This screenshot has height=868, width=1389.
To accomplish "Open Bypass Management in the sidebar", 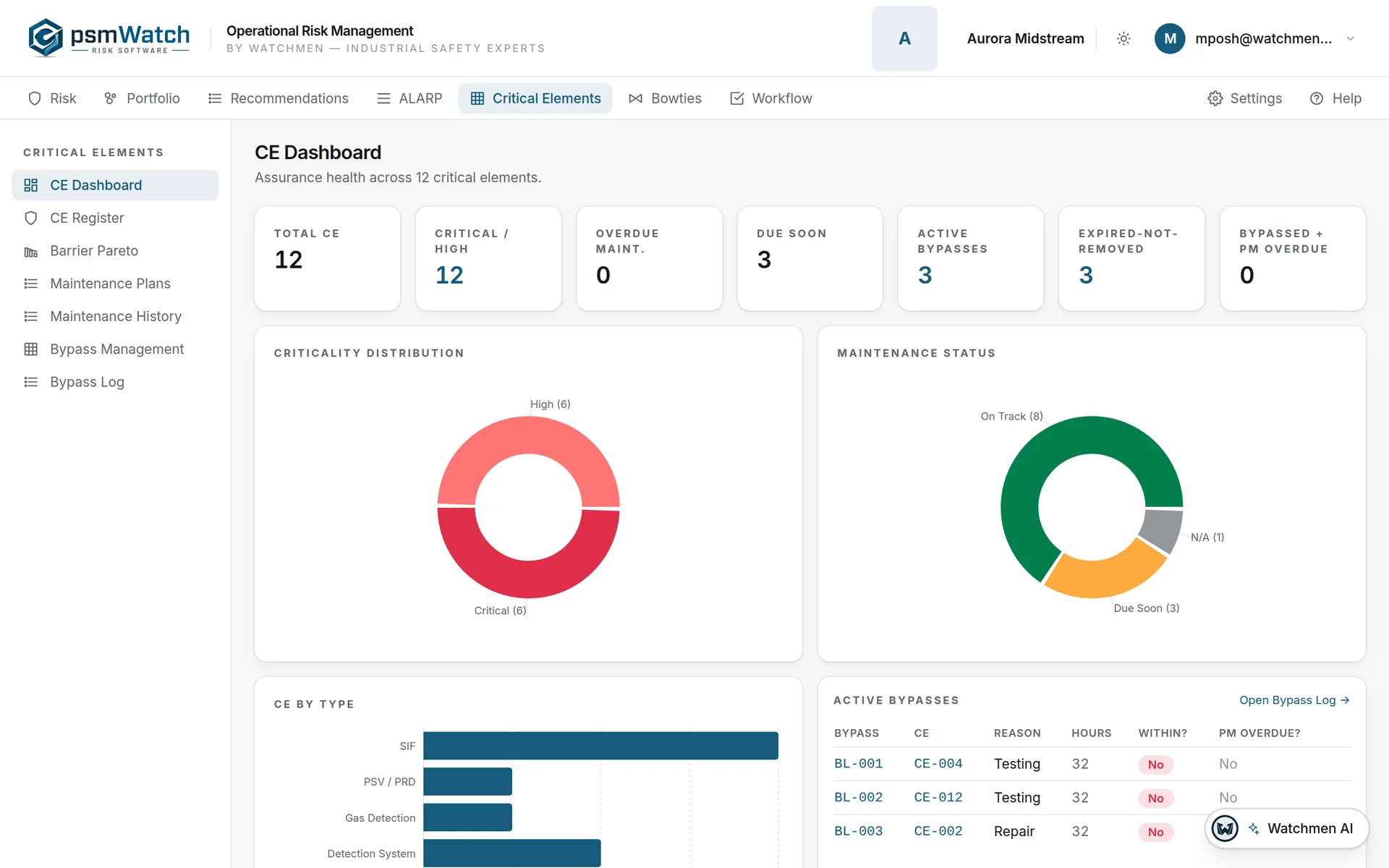I will [x=115, y=349].
